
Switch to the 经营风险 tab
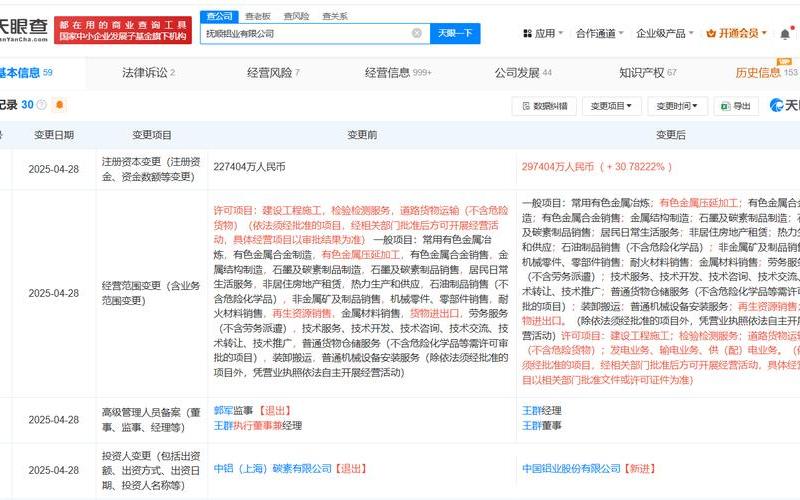click(273, 73)
